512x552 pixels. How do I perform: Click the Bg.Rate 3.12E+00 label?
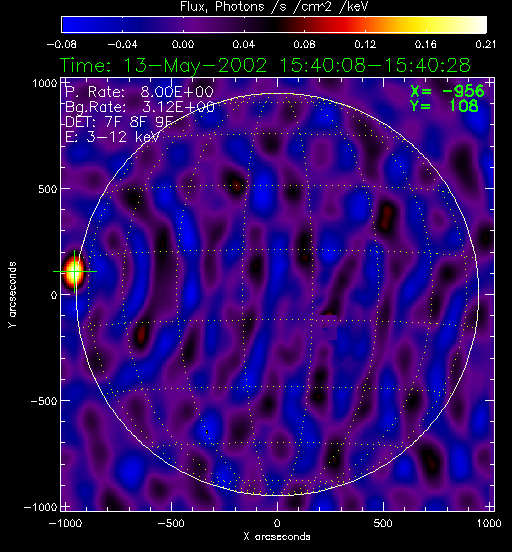click(x=140, y=107)
